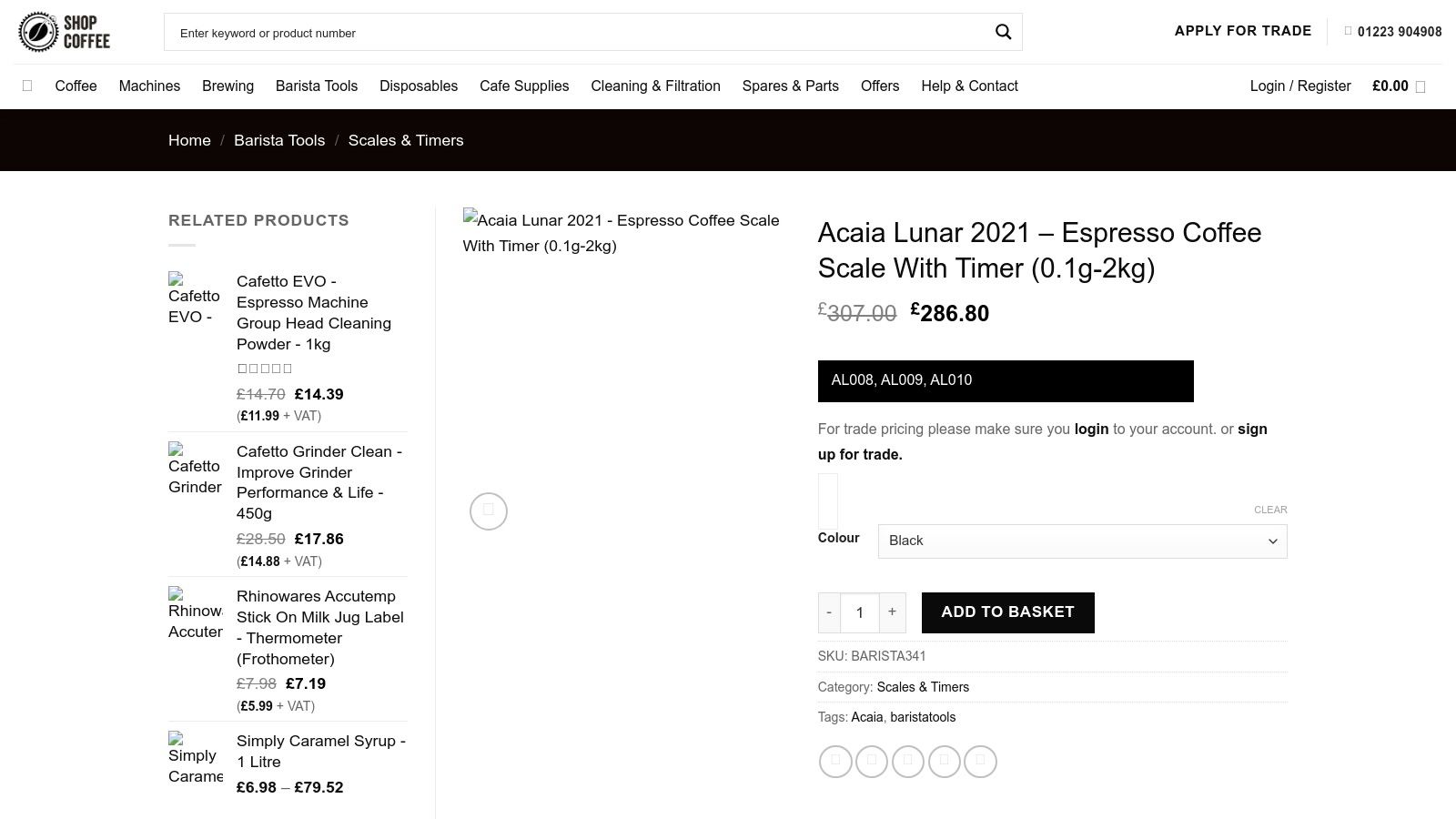Click Clear to reset colour selection
Screen dimensions: 1456x819
point(1270,510)
